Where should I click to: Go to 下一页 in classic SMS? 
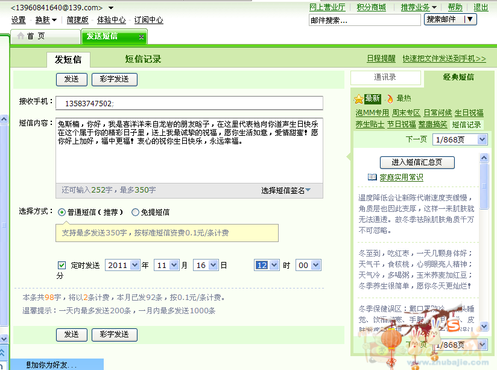point(416,139)
